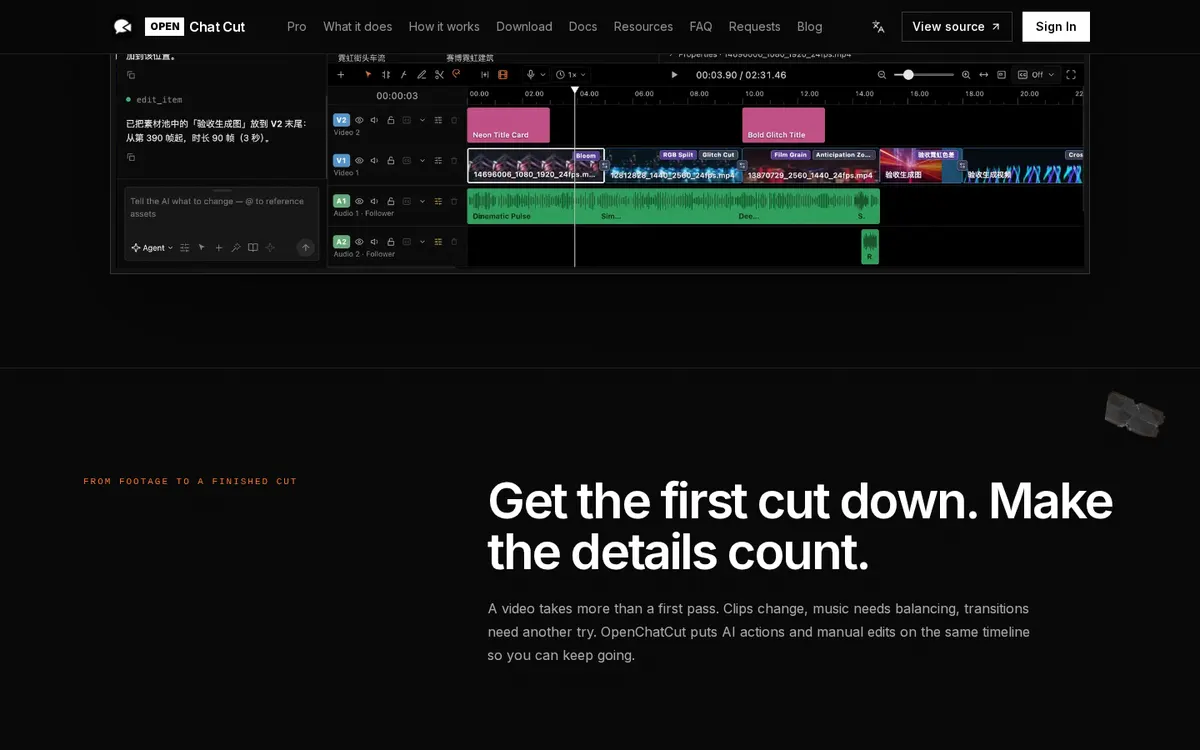
Task: Open the Resources nav item
Action: (x=643, y=27)
